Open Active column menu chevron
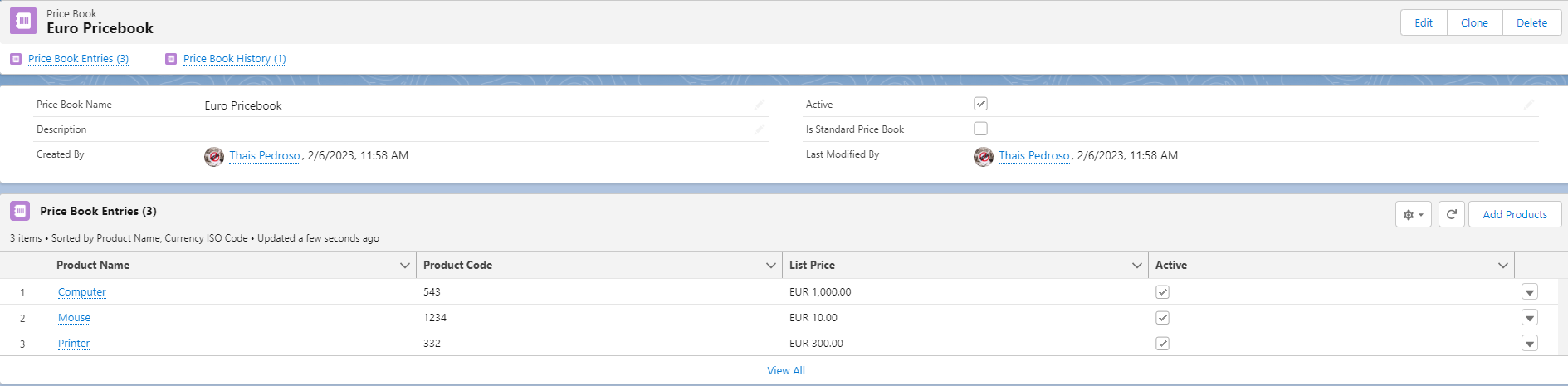The height and width of the screenshot is (386, 1568). click(1503, 266)
